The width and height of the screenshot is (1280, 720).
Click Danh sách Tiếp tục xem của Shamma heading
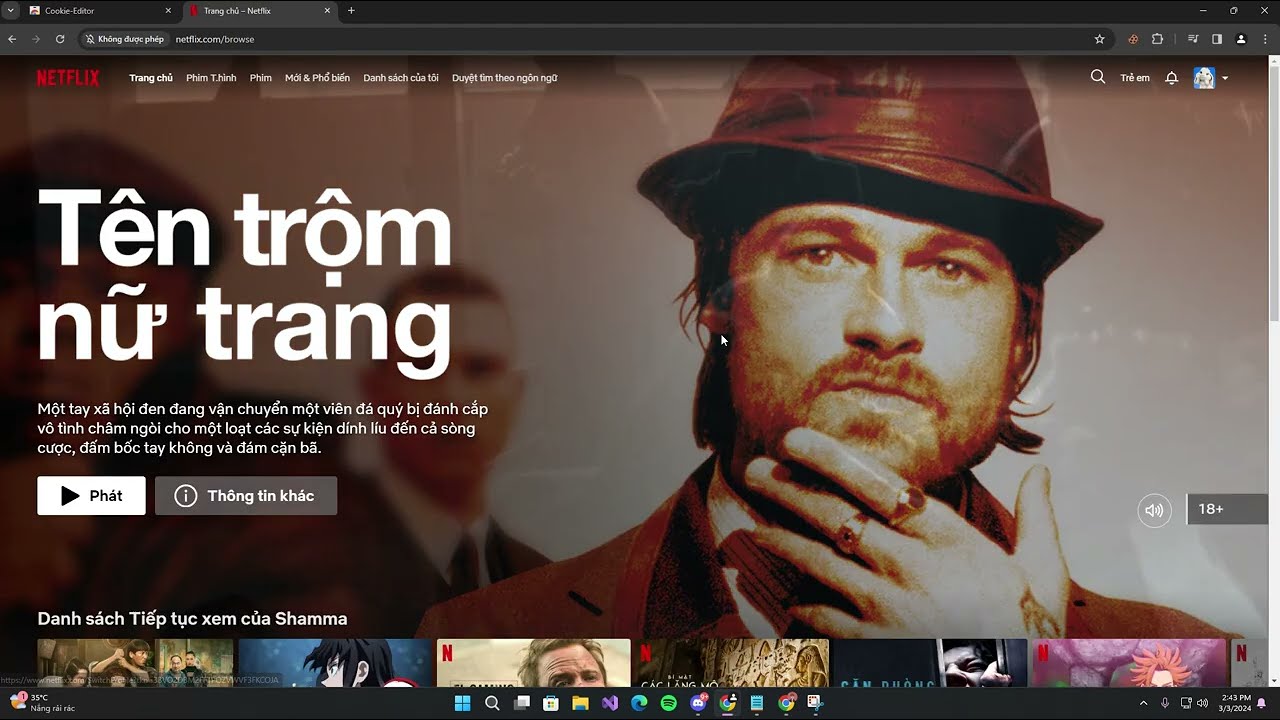tap(192, 619)
